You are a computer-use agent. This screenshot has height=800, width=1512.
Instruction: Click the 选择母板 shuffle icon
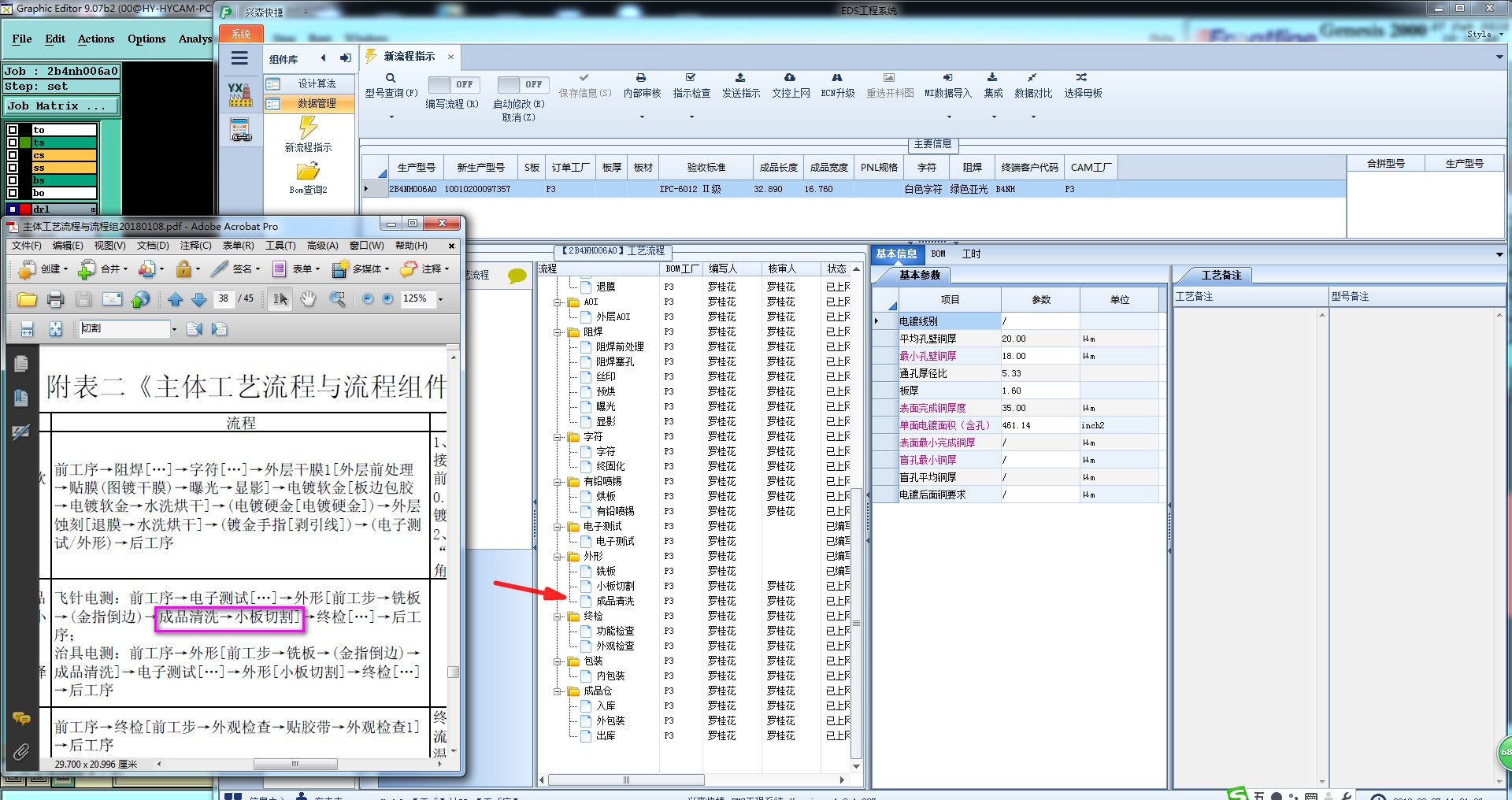[1082, 78]
